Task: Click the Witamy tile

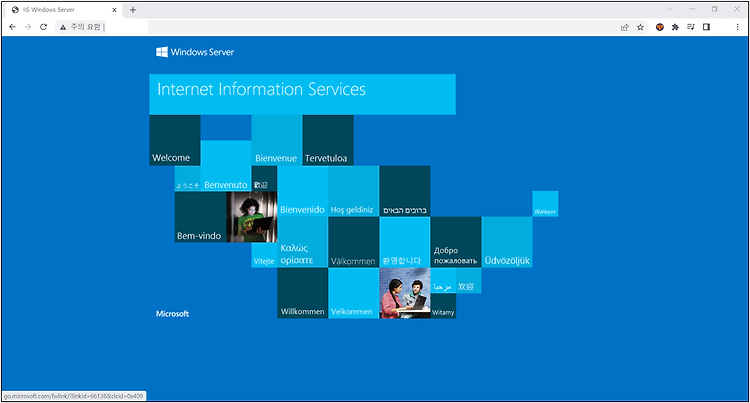Action: pyautogui.click(x=443, y=306)
